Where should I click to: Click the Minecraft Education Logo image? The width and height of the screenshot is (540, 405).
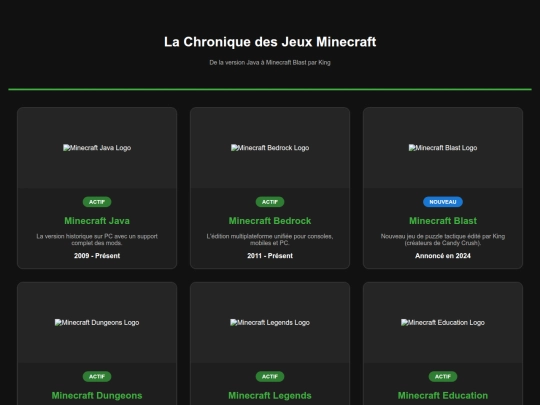[x=443, y=322]
